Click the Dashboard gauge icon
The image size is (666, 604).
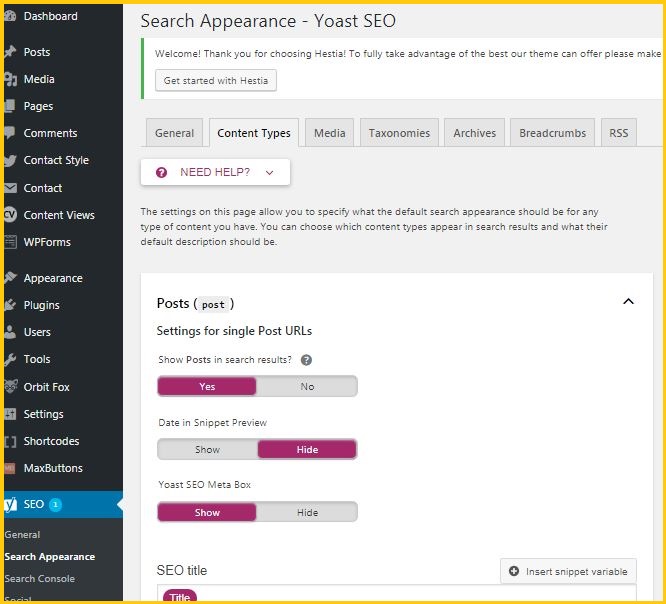(x=10, y=16)
